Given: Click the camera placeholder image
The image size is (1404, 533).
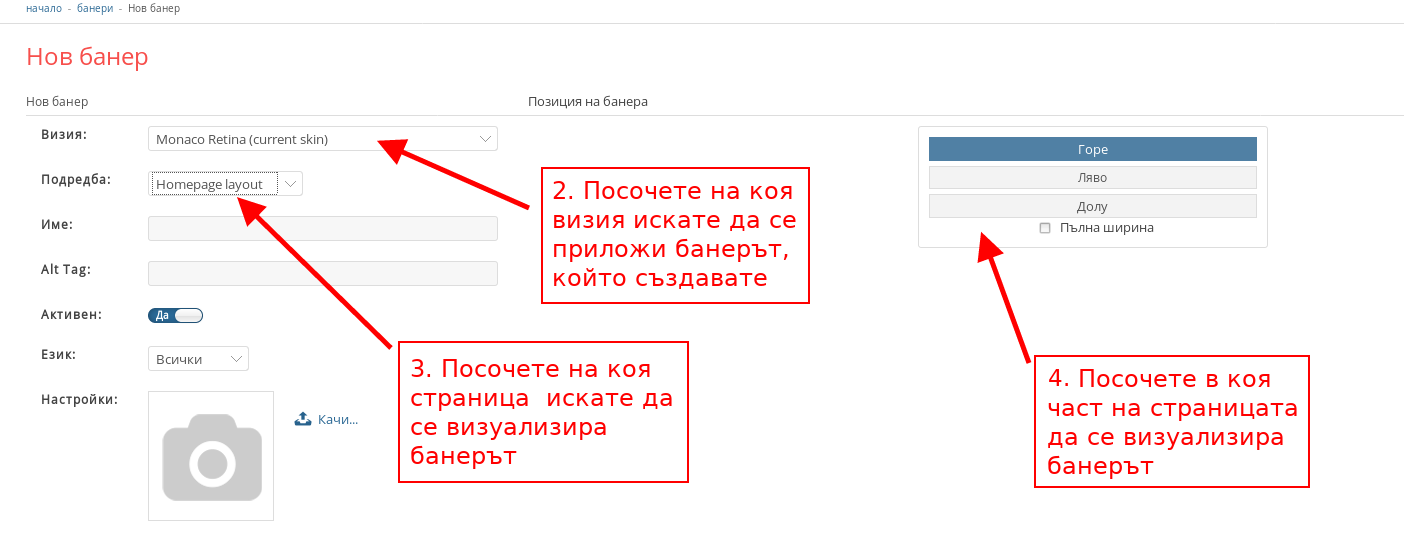Looking at the screenshot, I should click(x=211, y=456).
